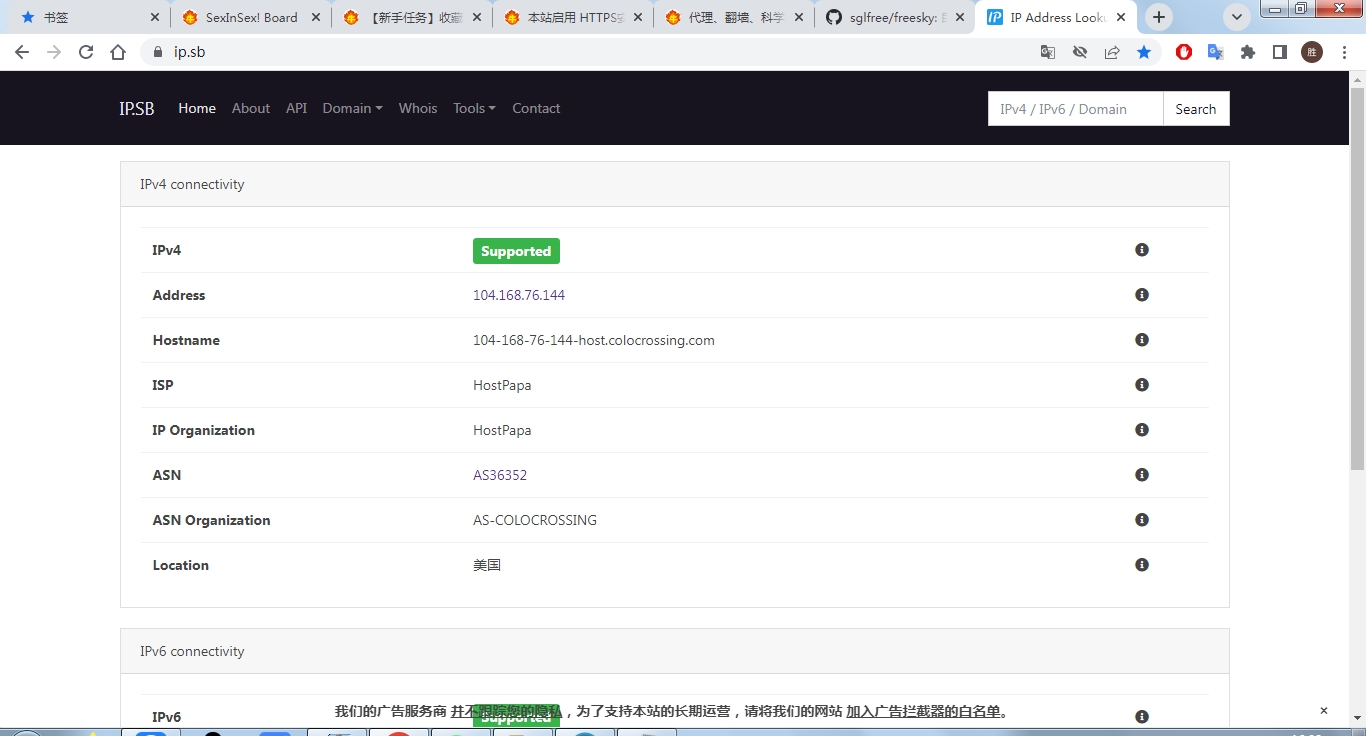Open a new browser tab

point(1159,17)
